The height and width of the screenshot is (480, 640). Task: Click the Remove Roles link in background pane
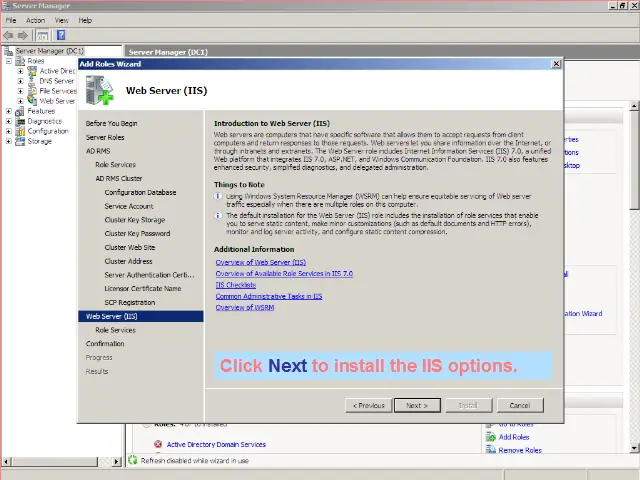[520, 450]
